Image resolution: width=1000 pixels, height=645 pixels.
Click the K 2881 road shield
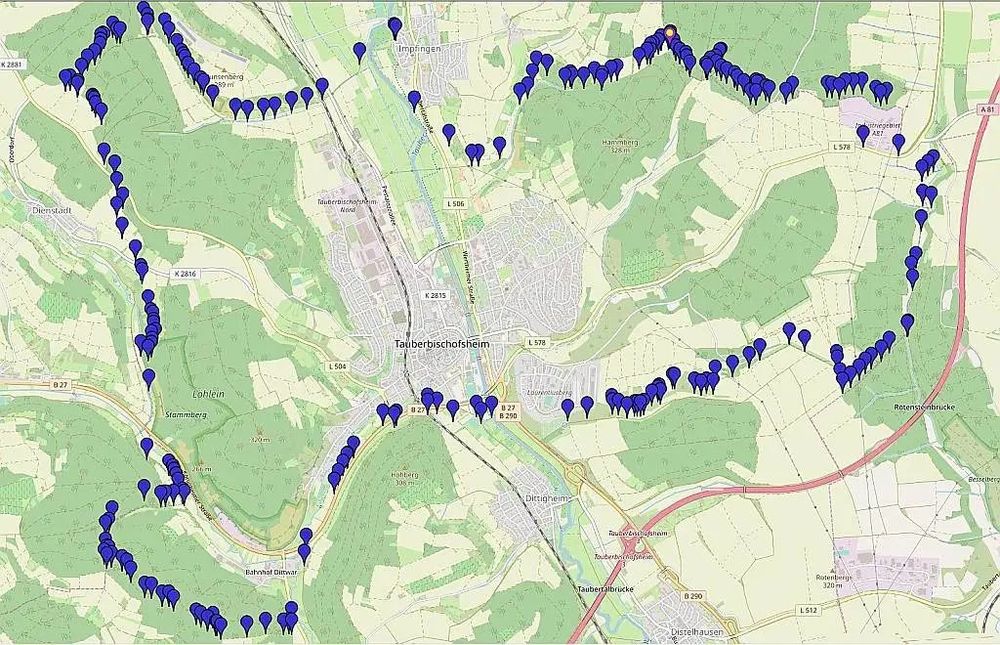[11, 64]
